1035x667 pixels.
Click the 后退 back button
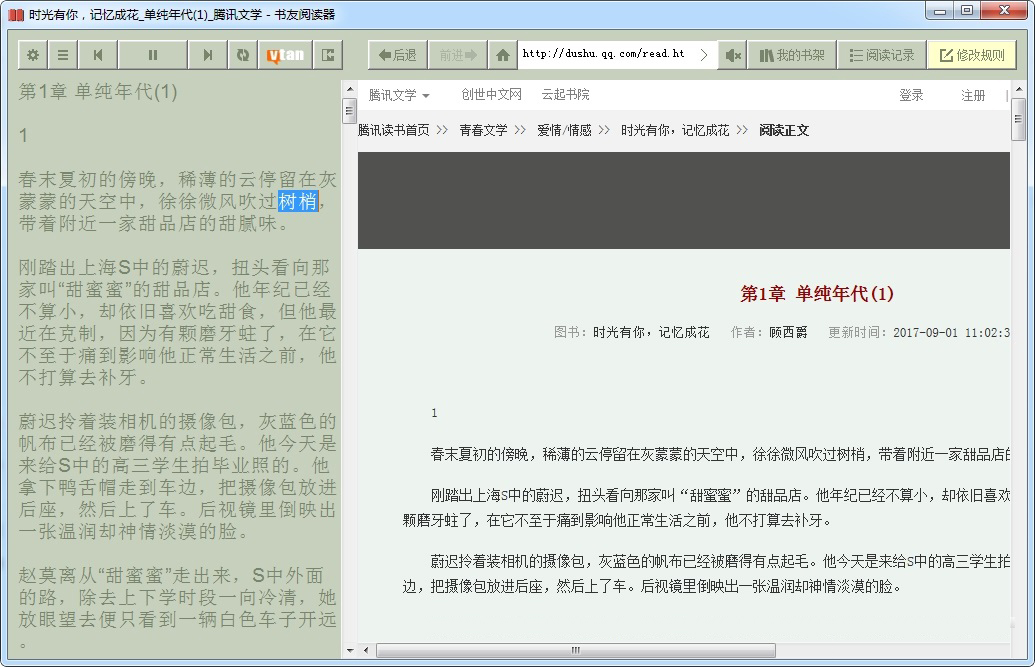pyautogui.click(x=398, y=55)
